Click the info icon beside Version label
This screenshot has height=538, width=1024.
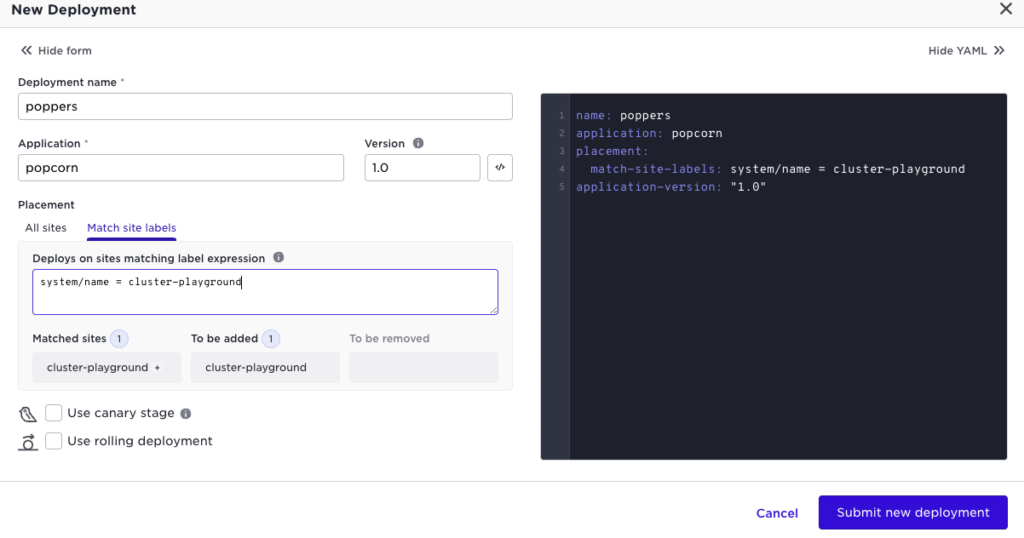(x=418, y=143)
